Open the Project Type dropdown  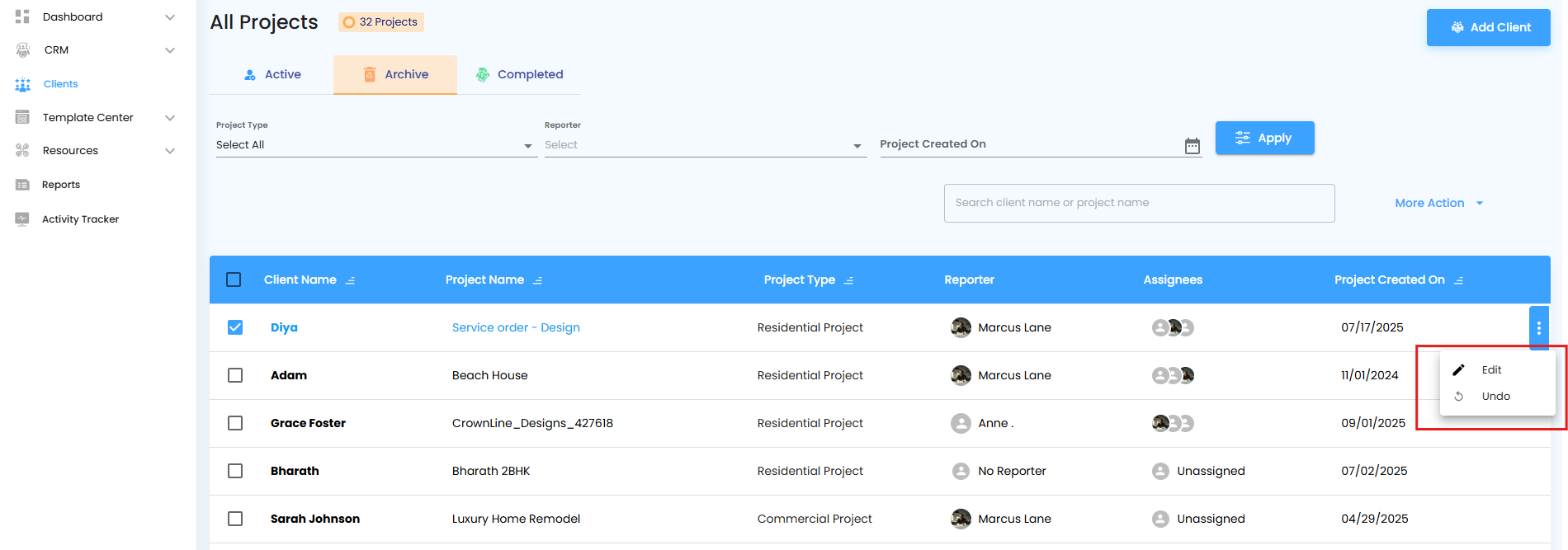coord(374,145)
